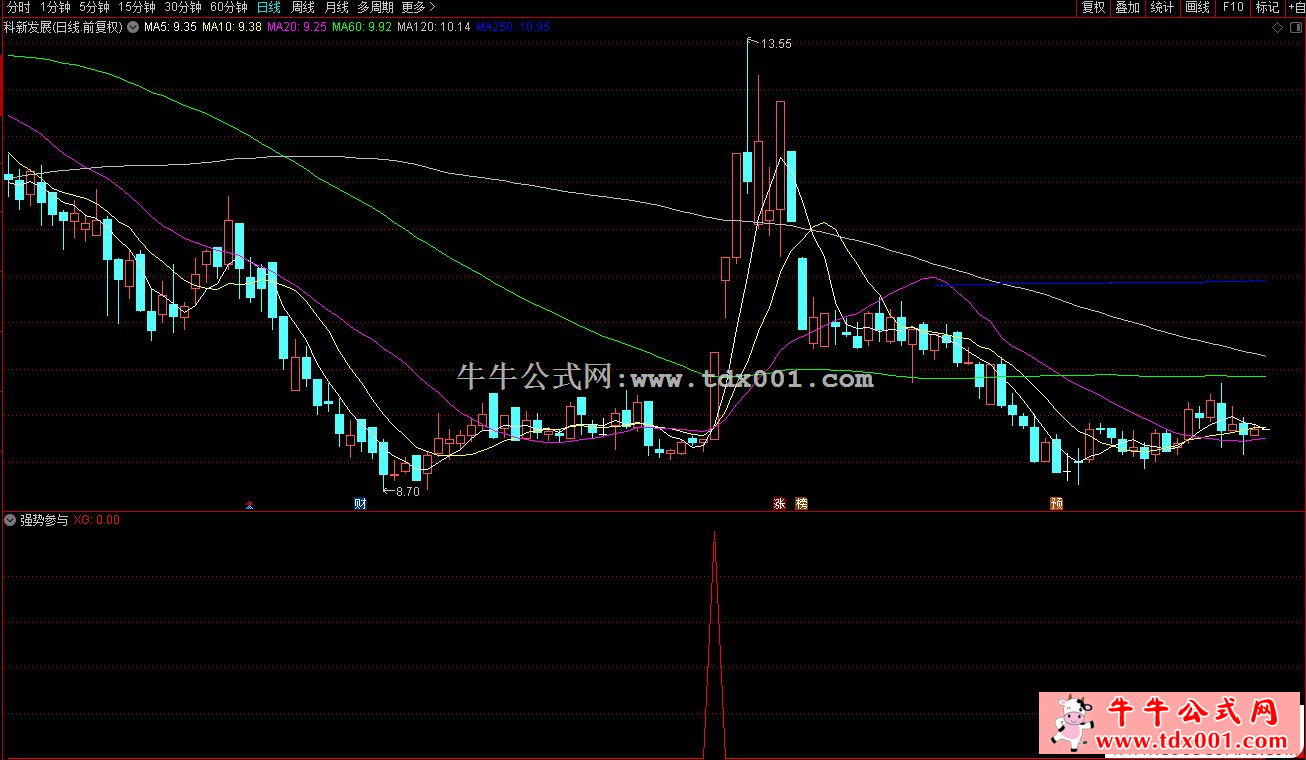Image resolution: width=1306 pixels, height=760 pixels.
Task: Switch to 周线 weekly chart
Action: pos(303,7)
